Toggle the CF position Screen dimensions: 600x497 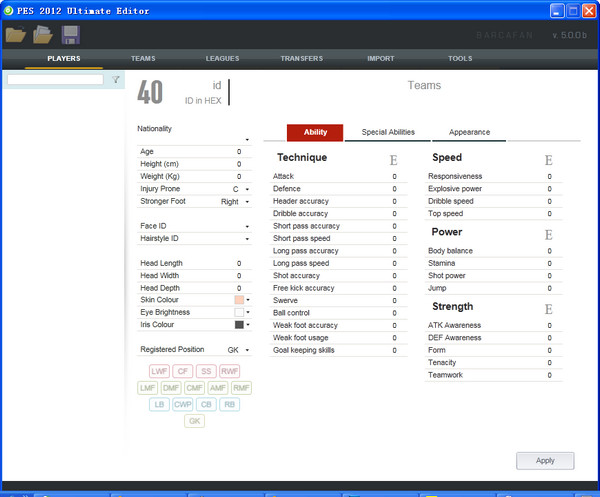[183, 371]
